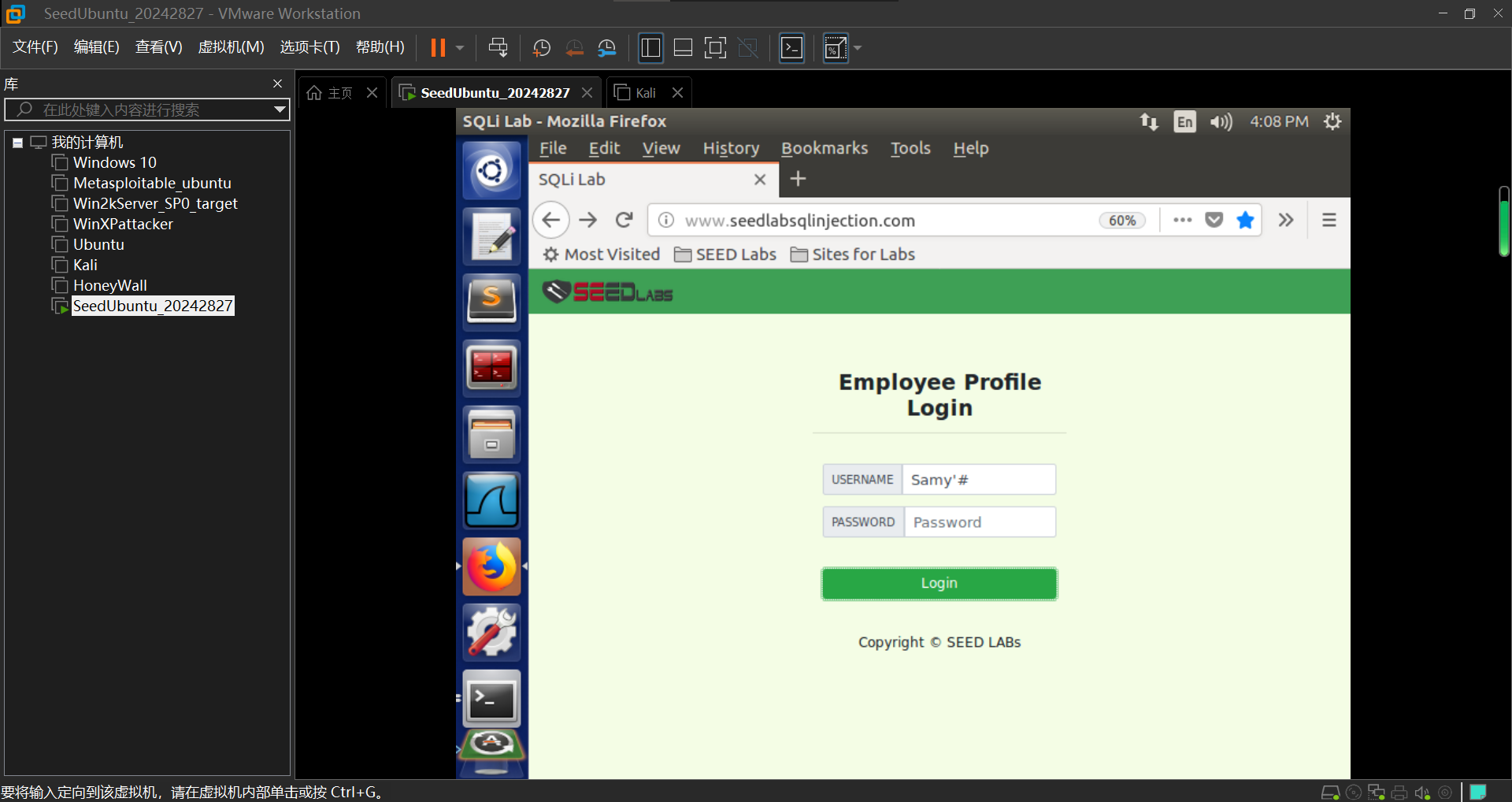Open the Ubuntu sound volume indicator
1512x802 pixels.
(1221, 121)
